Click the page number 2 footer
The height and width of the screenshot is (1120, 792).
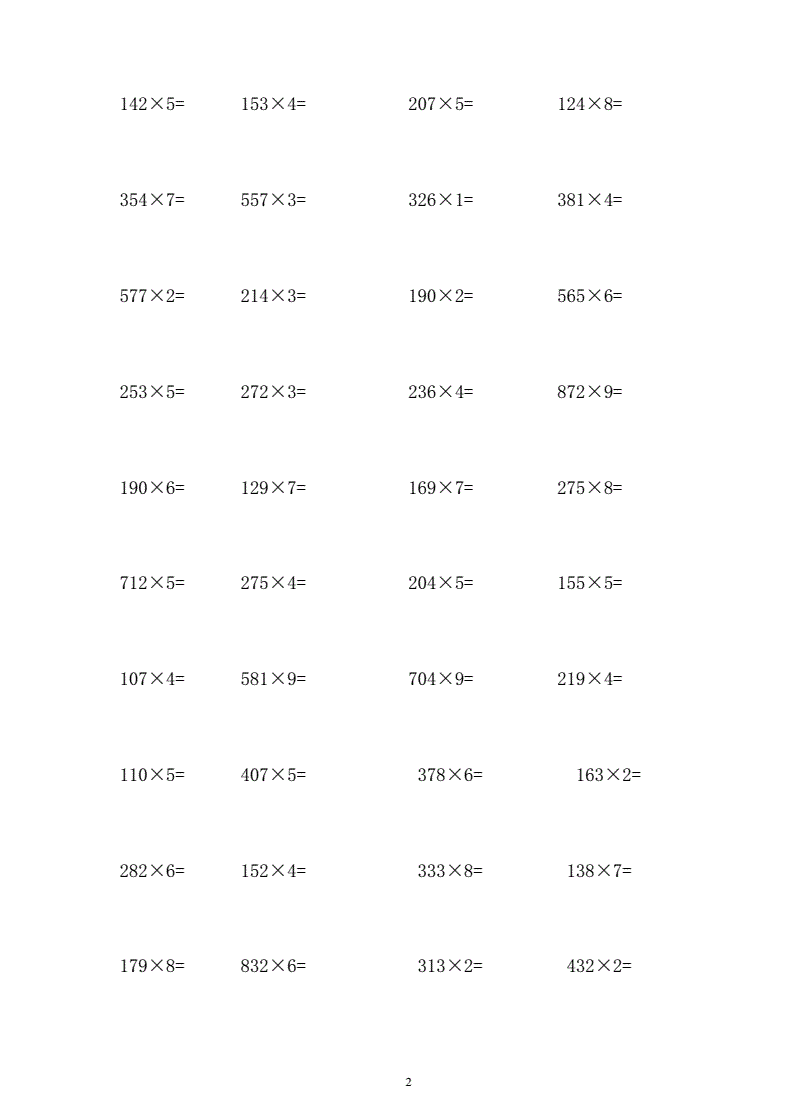pos(408,1082)
